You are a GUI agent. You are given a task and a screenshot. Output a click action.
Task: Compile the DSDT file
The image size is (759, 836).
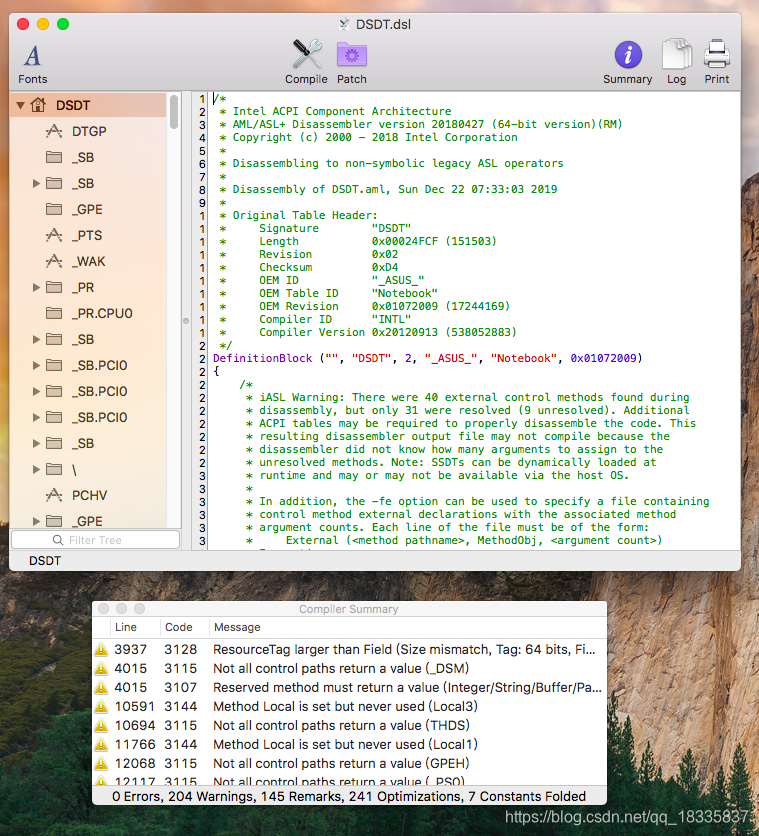tap(306, 62)
